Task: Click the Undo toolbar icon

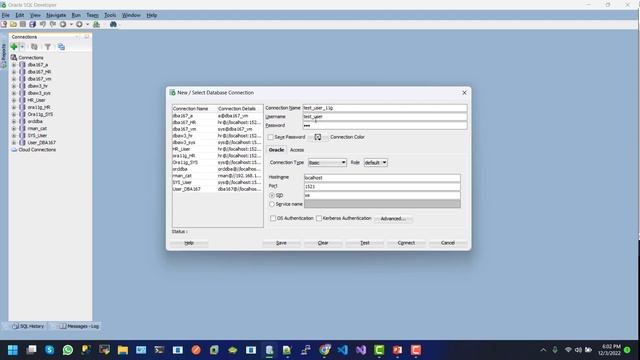Action: [x=43, y=24]
